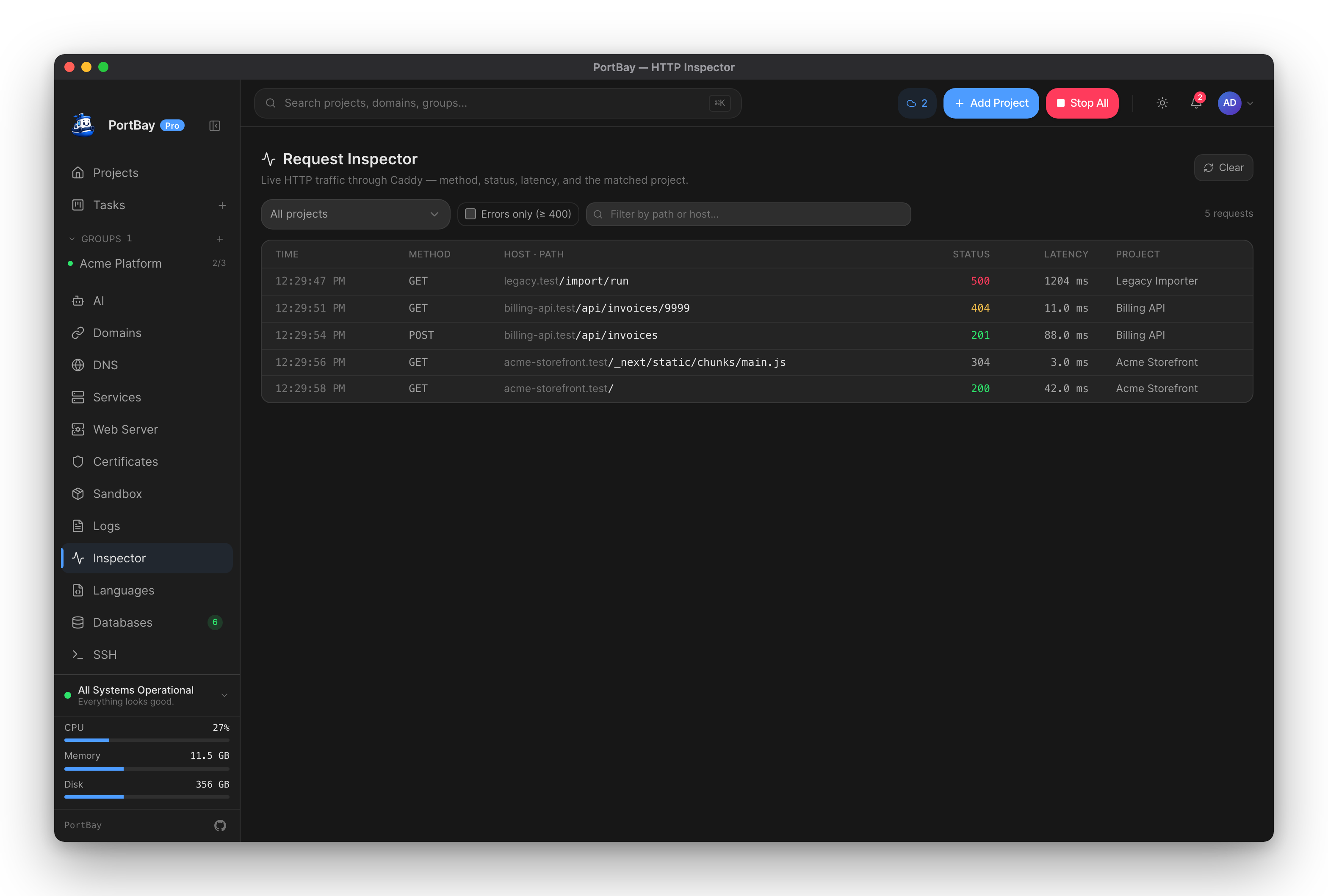Open Web Server in the sidebar

point(147,429)
